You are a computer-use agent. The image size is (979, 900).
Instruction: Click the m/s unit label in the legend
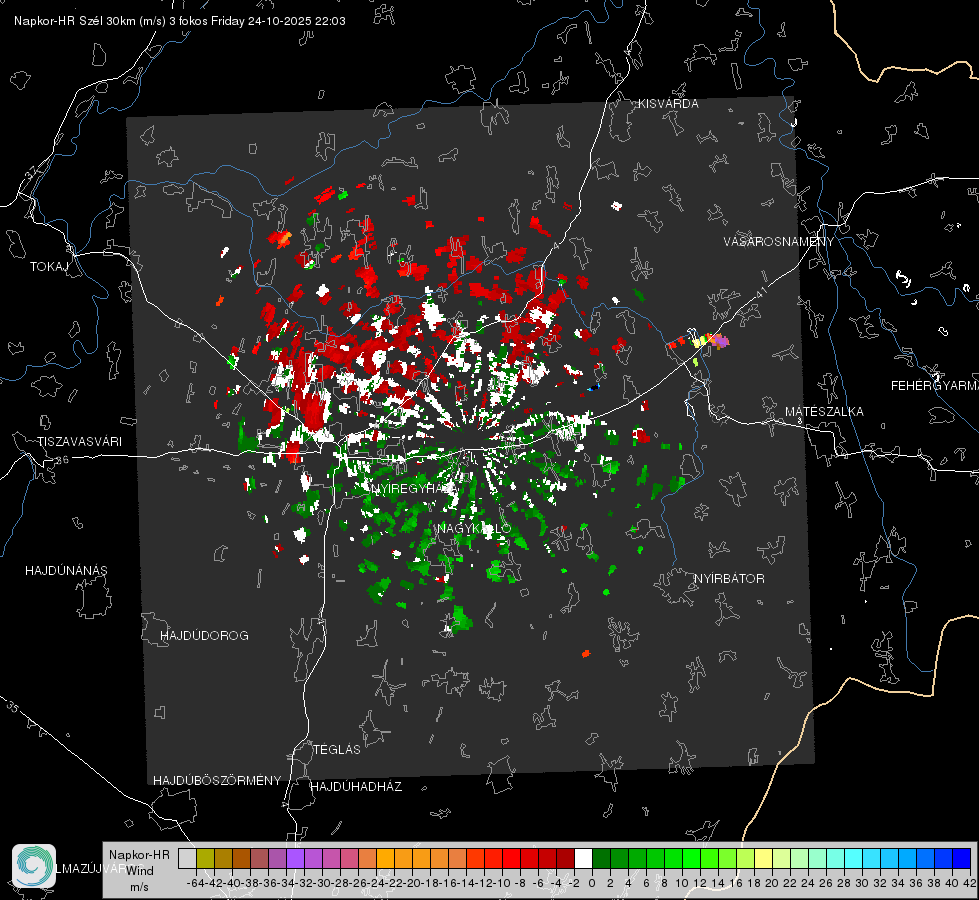pos(139,887)
